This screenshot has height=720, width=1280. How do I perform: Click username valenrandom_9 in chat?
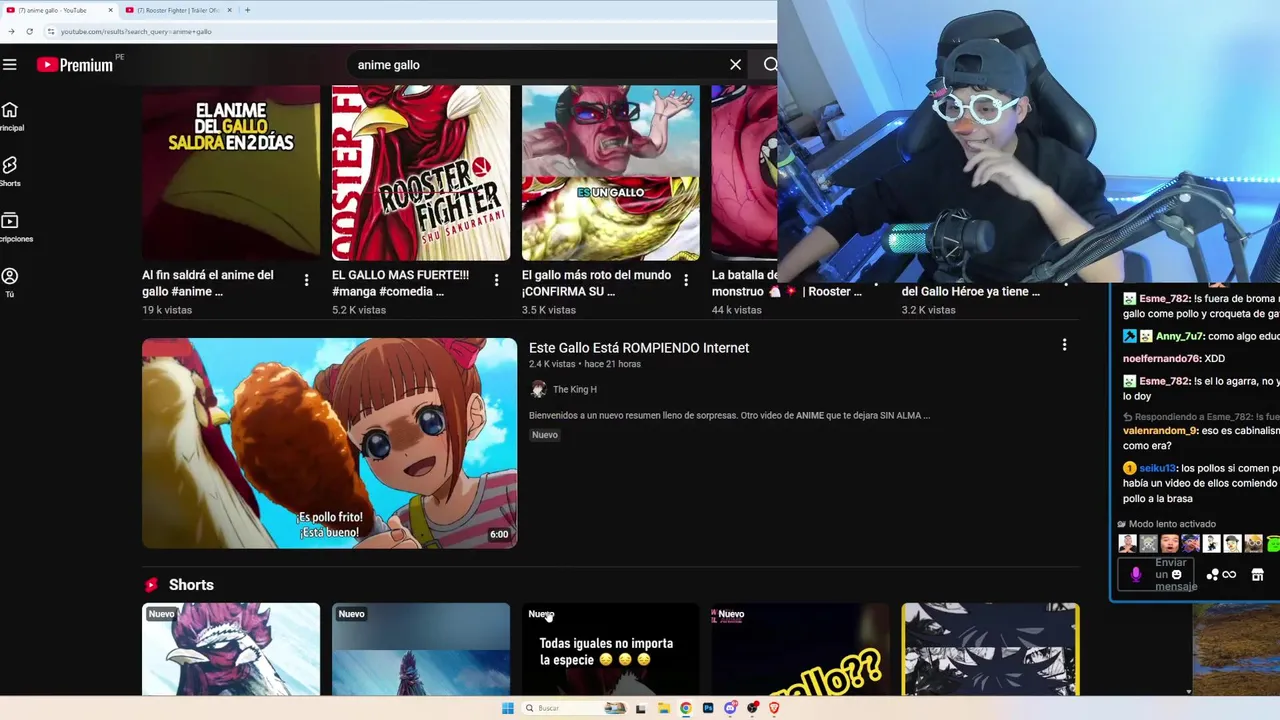(x=1160, y=431)
